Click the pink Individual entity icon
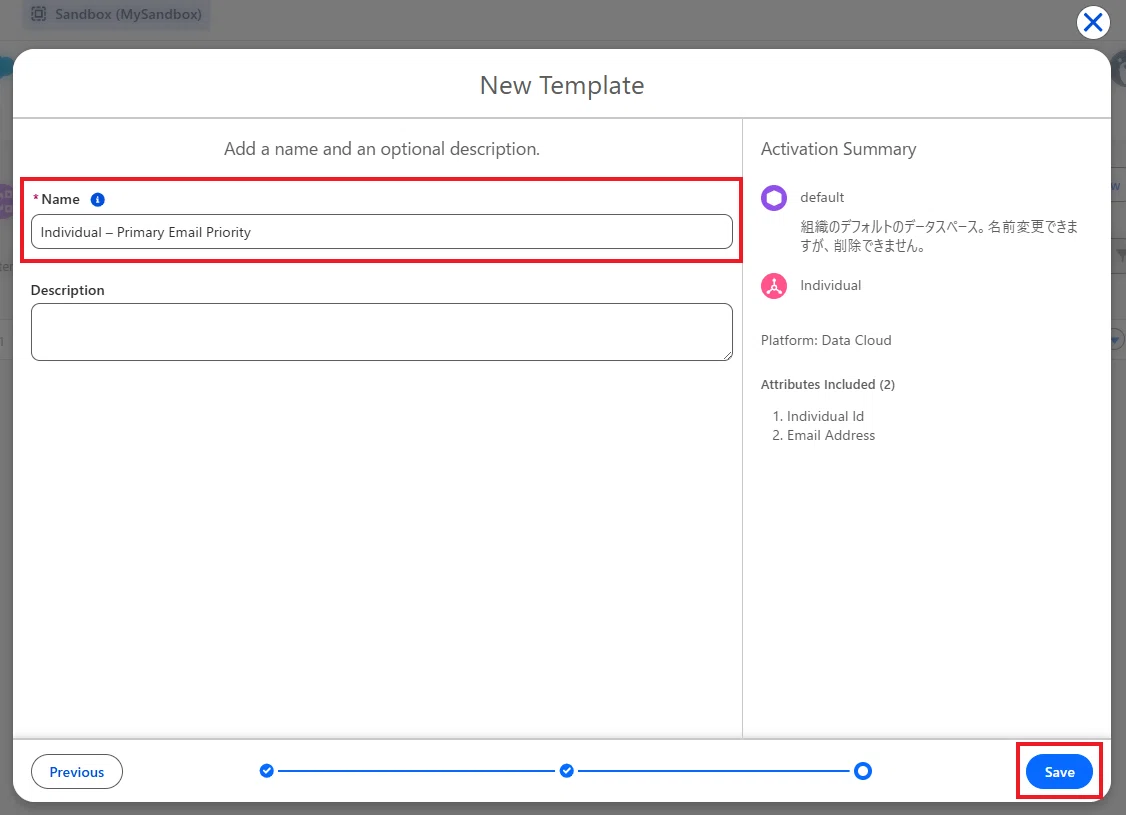The height and width of the screenshot is (815, 1126). (773, 286)
